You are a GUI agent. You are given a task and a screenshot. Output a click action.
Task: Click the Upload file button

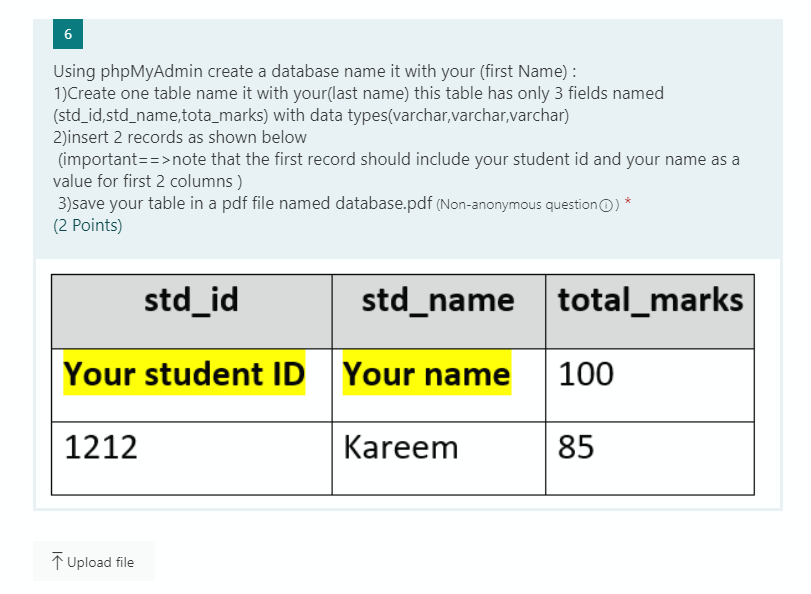click(x=94, y=560)
